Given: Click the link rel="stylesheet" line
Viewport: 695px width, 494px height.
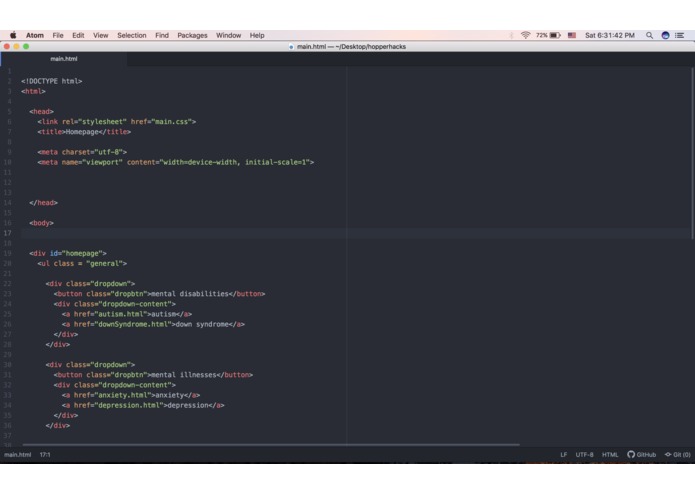Looking at the screenshot, I should click(x=117, y=121).
